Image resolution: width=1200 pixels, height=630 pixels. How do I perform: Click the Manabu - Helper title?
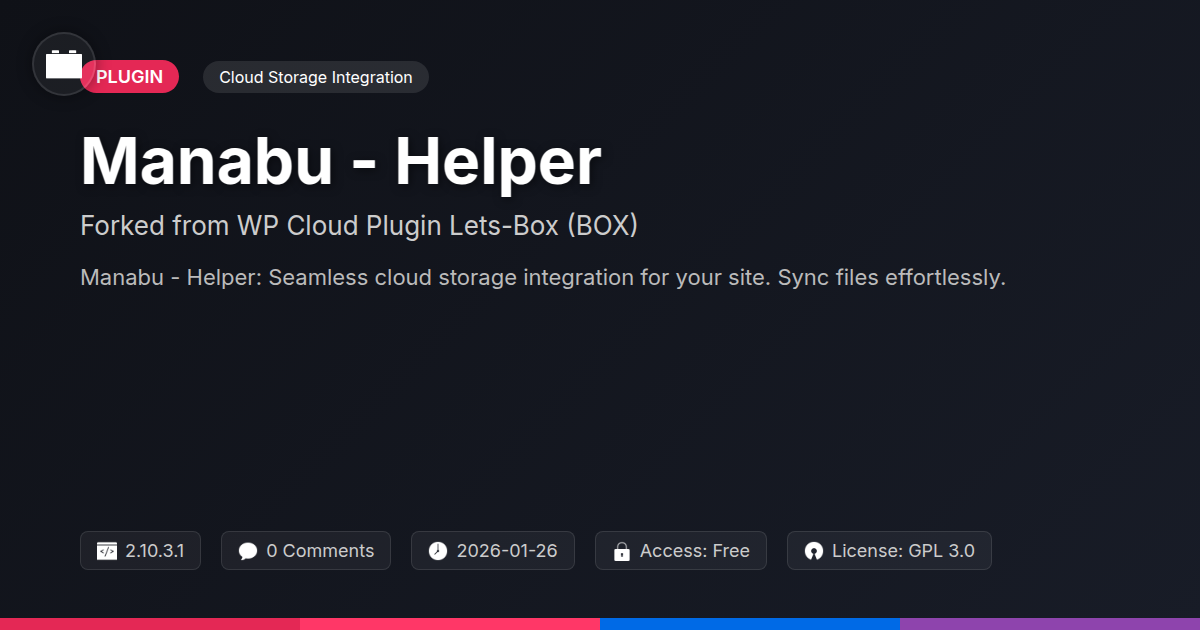[x=341, y=160]
